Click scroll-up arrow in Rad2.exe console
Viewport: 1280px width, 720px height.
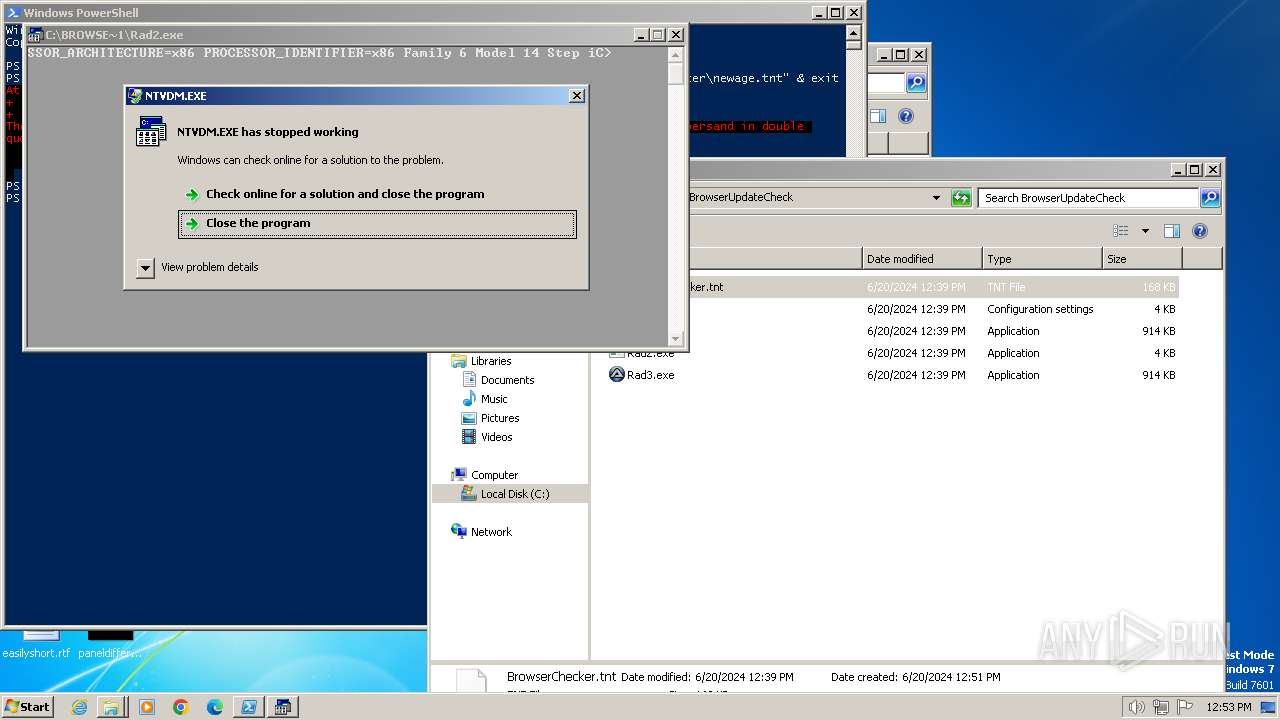pyautogui.click(x=676, y=53)
